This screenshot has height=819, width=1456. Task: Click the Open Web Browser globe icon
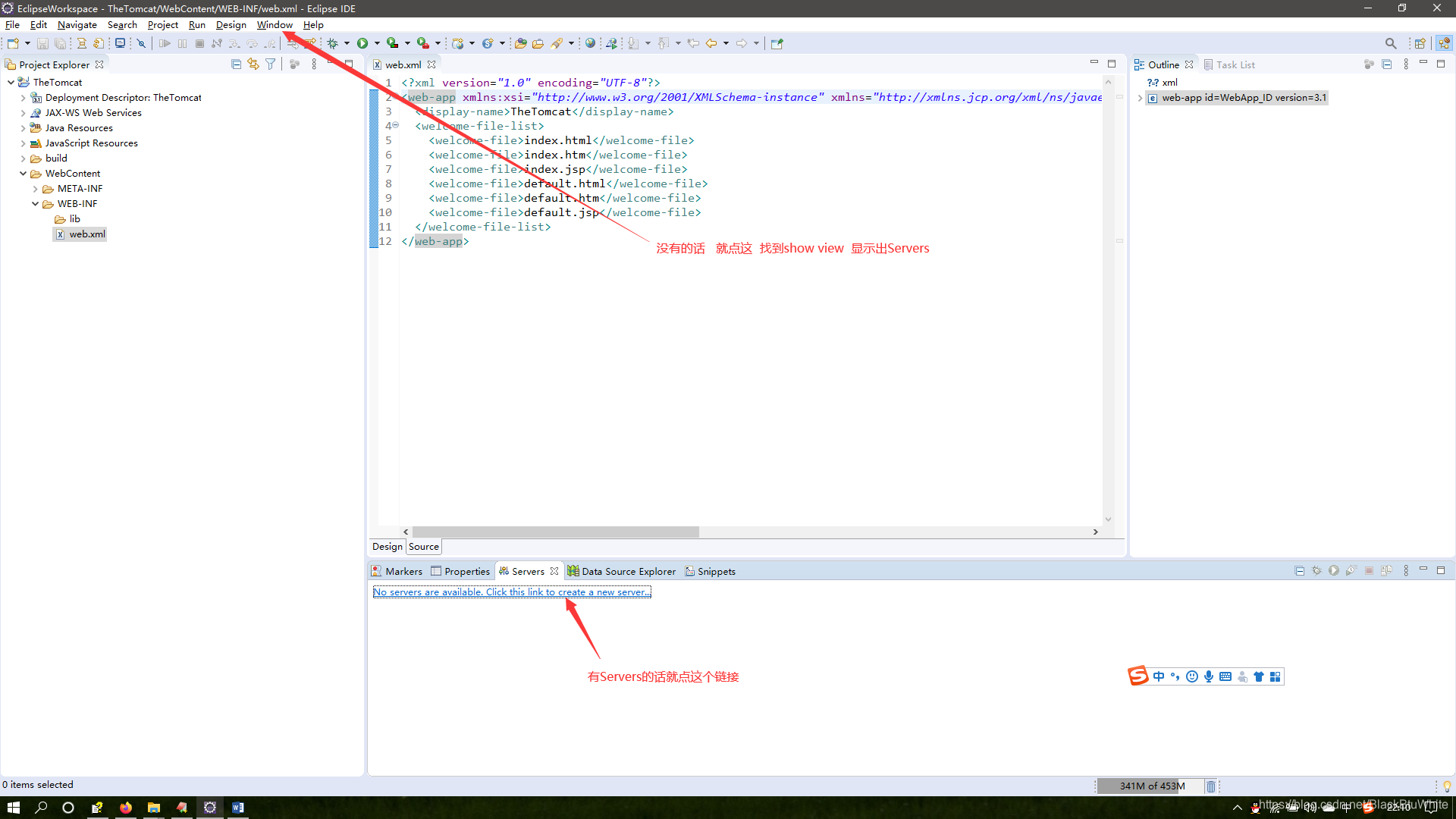point(590,43)
